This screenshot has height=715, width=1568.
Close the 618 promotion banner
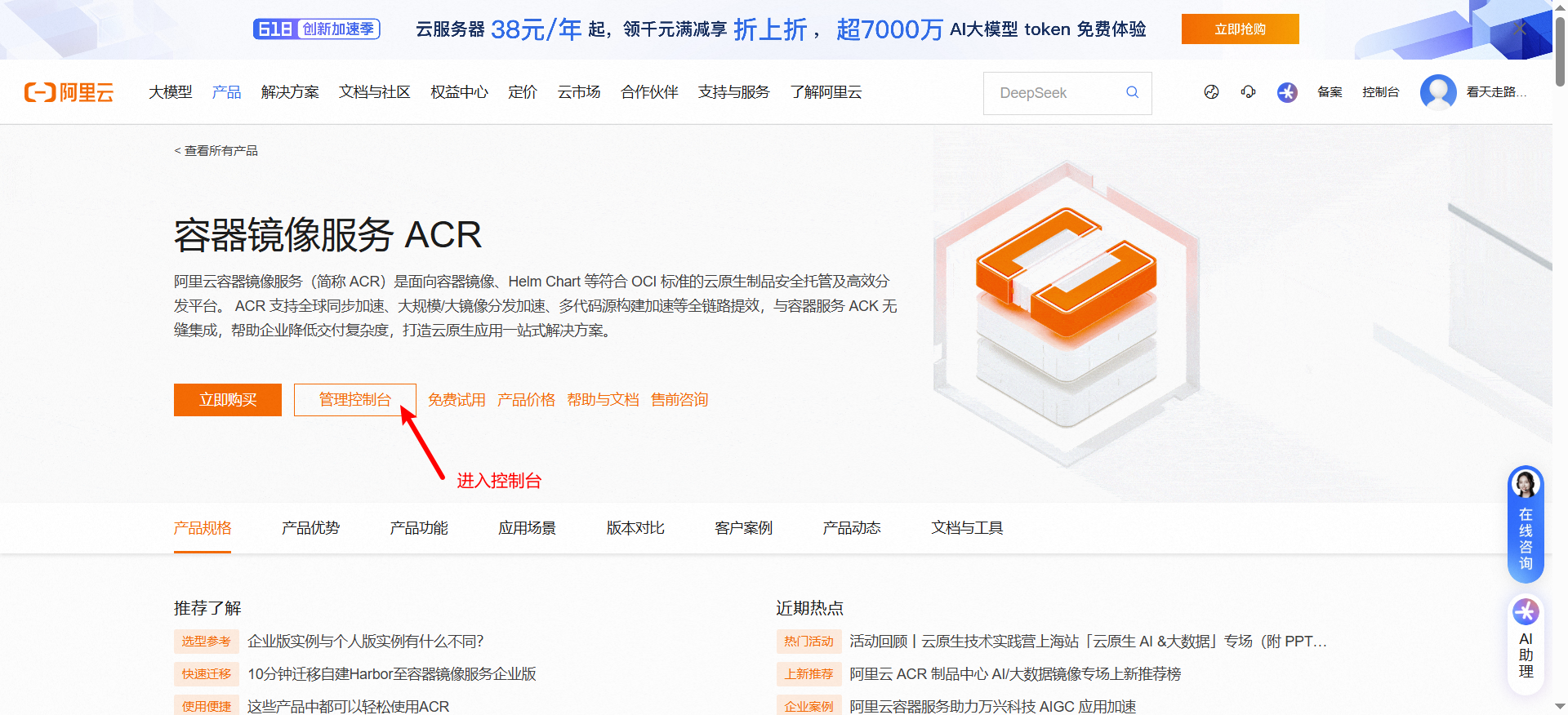coord(1519,29)
